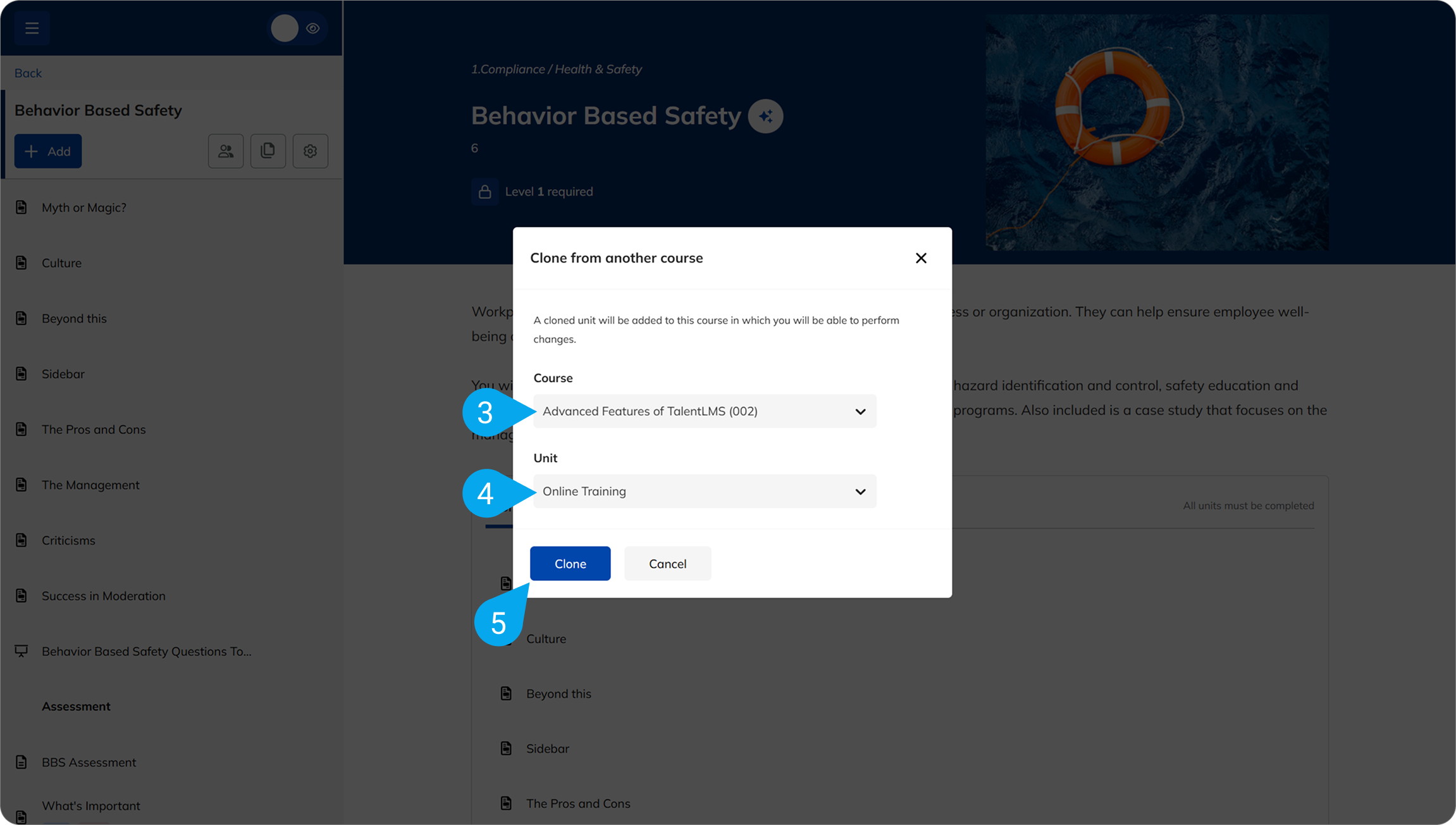Open the hamburger menu icon
Image resolution: width=1456 pixels, height=825 pixels.
(32, 28)
